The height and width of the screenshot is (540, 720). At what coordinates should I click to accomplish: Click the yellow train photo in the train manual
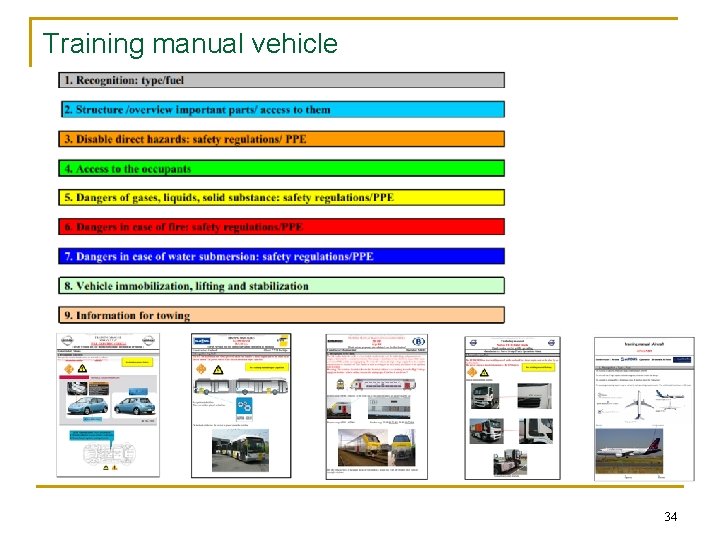(x=363, y=447)
